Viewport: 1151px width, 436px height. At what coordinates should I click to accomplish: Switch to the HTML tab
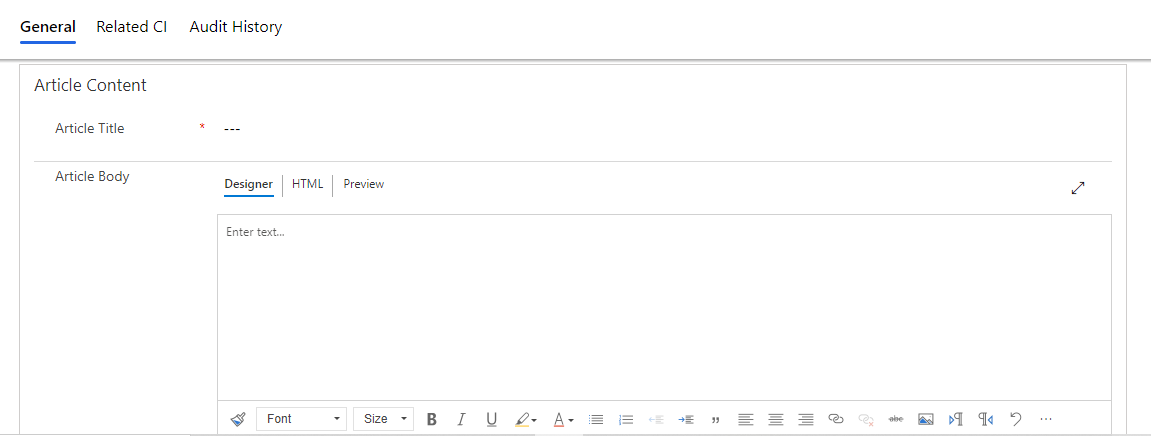[308, 184]
